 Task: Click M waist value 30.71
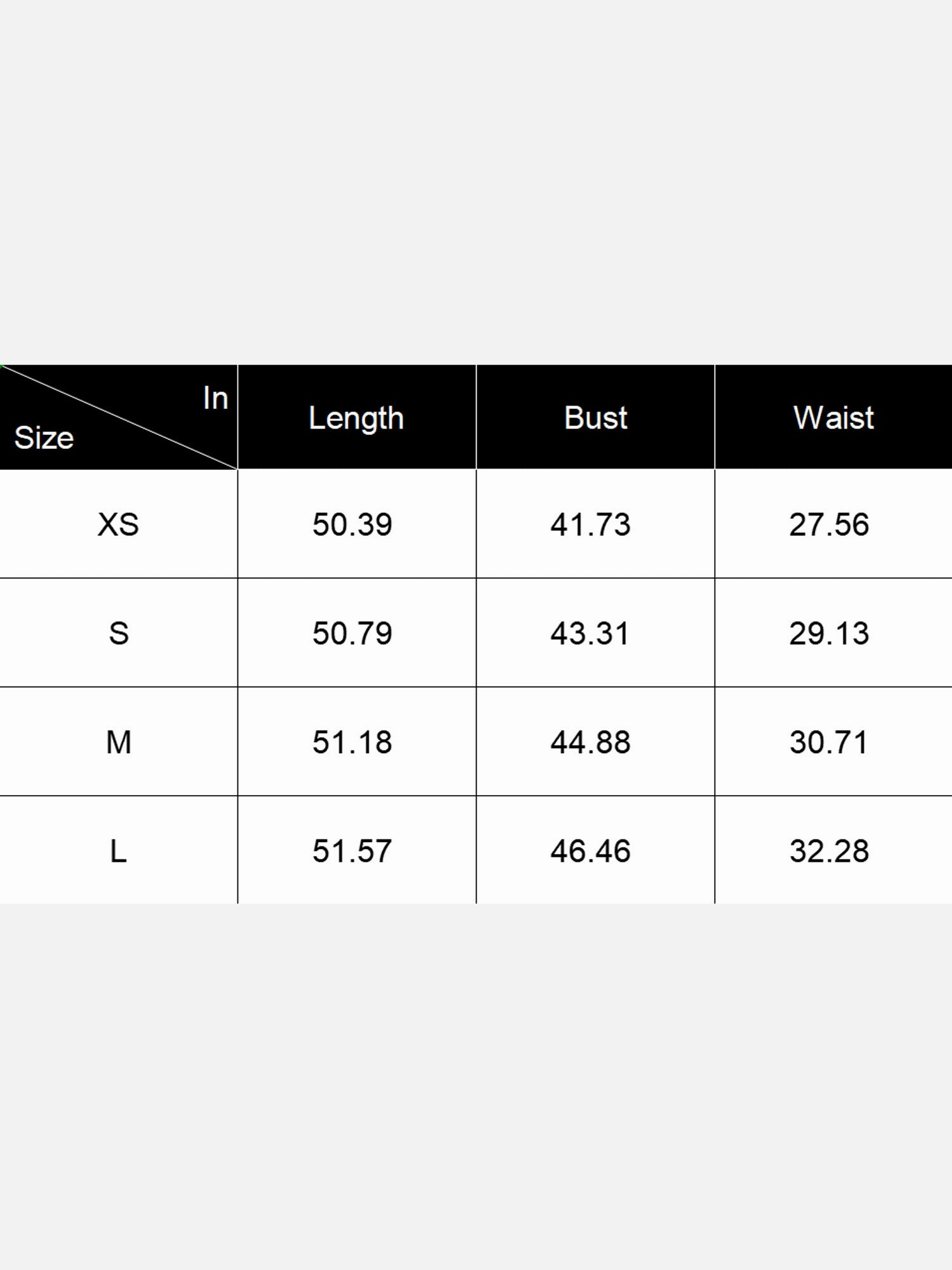tap(828, 742)
